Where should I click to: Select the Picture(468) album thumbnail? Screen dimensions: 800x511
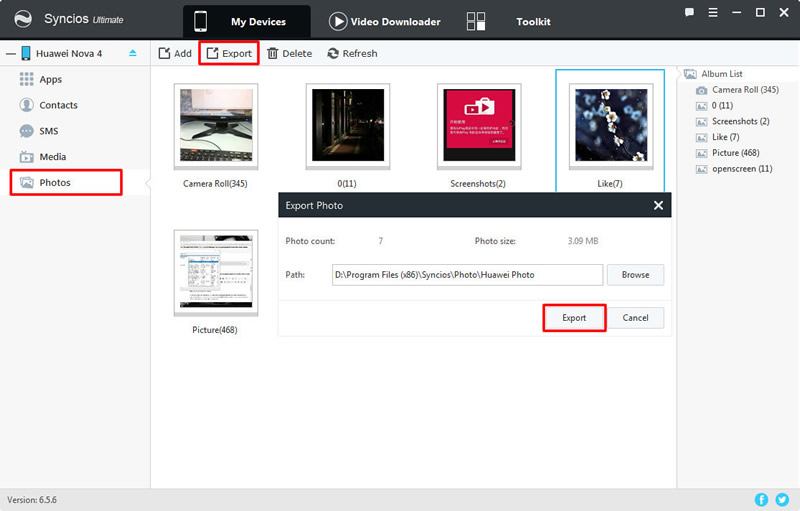tap(216, 272)
